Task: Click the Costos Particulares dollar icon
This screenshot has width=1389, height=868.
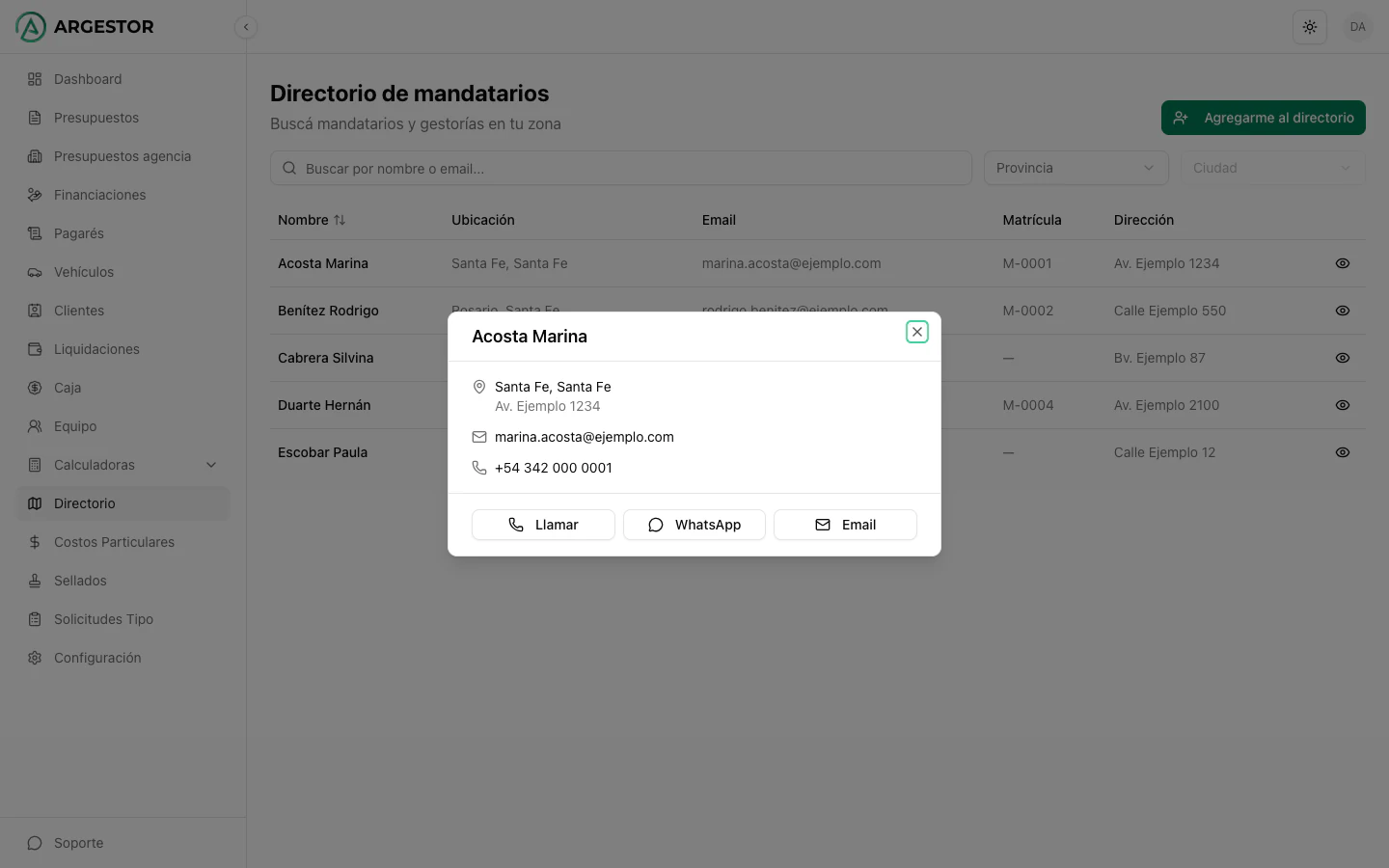Action: 35,542
